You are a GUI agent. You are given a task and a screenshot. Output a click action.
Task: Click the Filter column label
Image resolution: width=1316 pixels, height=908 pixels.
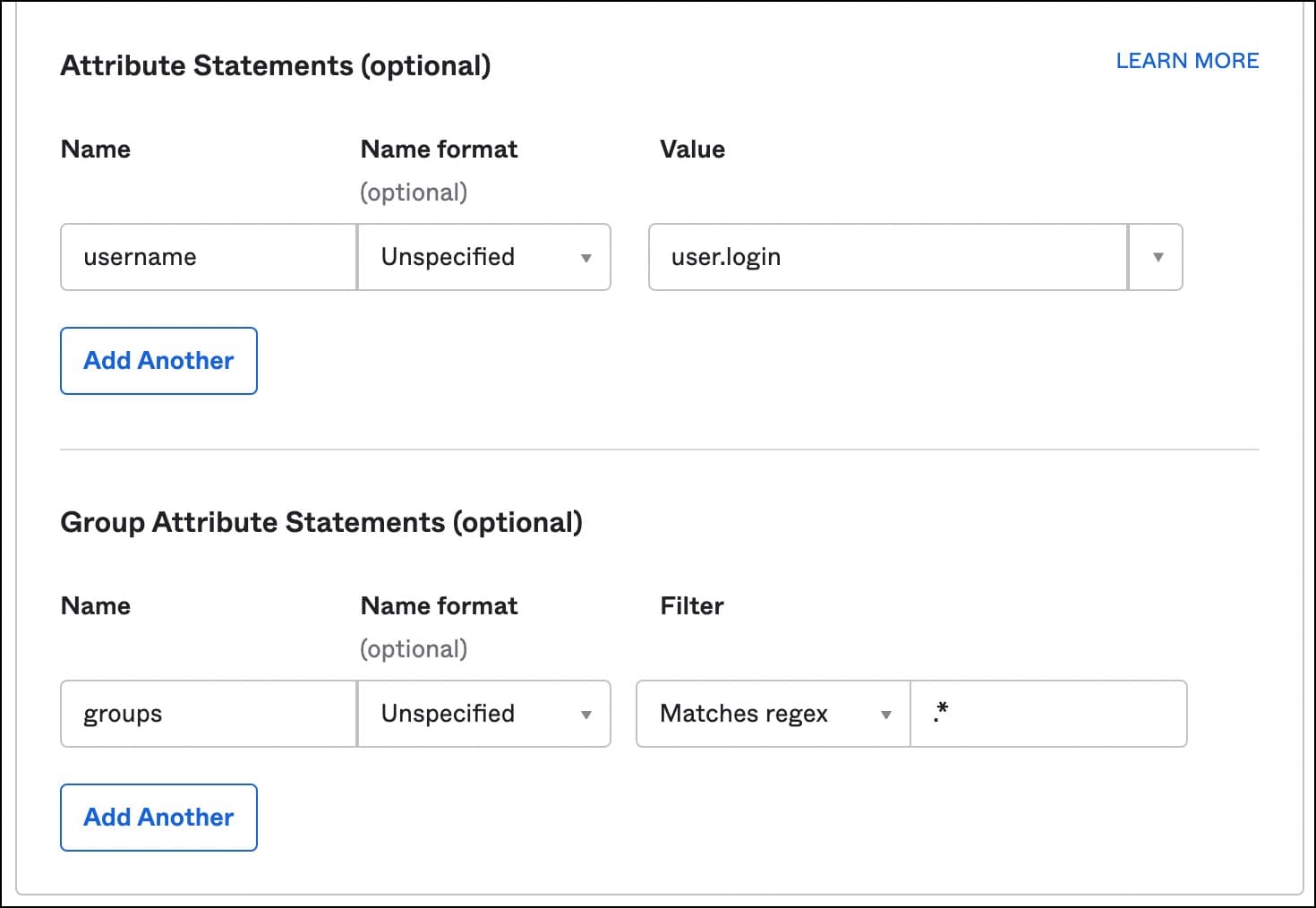coord(691,606)
